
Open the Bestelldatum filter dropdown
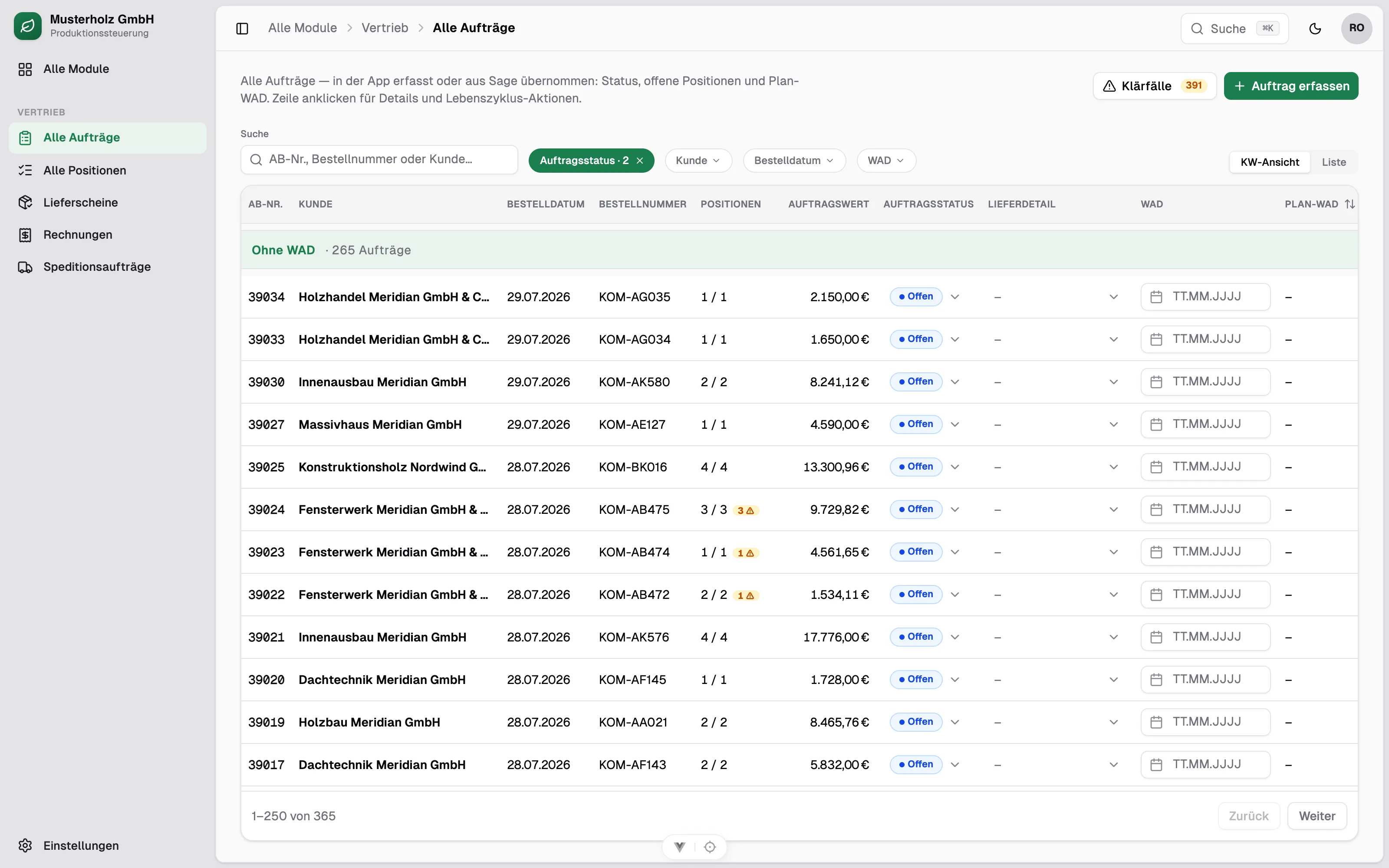794,161
